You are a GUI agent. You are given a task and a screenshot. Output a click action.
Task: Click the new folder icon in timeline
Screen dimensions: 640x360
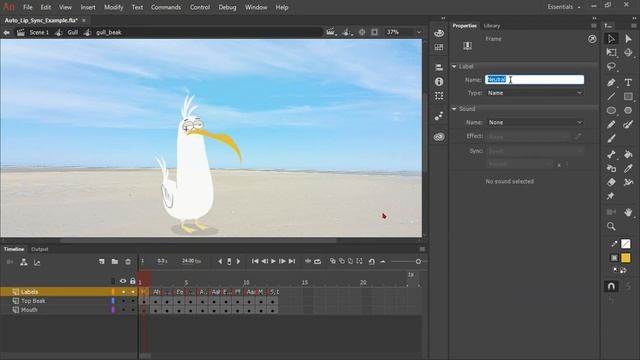click(115, 262)
